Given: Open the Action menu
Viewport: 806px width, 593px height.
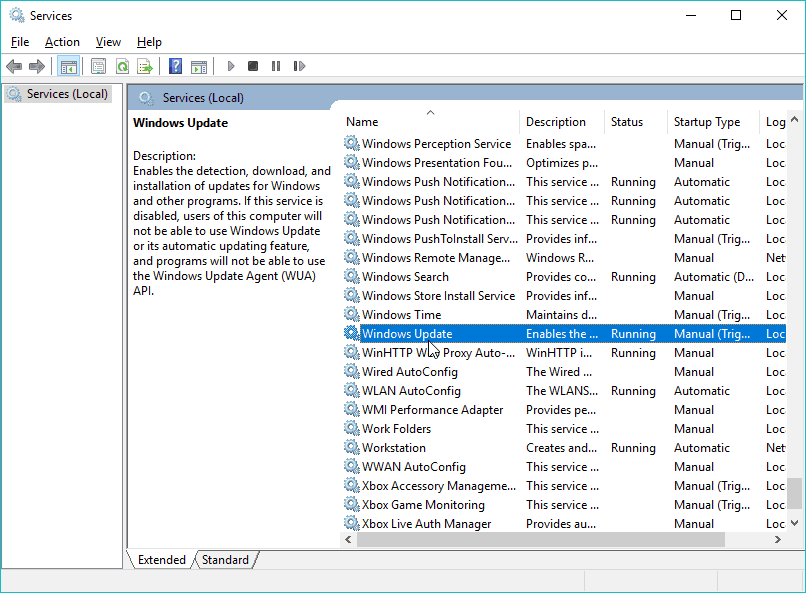Looking at the screenshot, I should click(62, 42).
